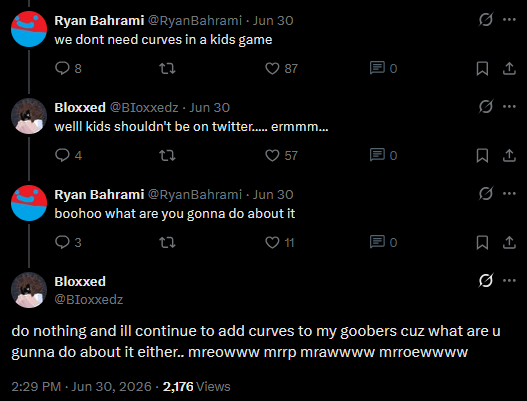Retweet the "boohoo what are you gonna do" tweet

click(x=167, y=242)
